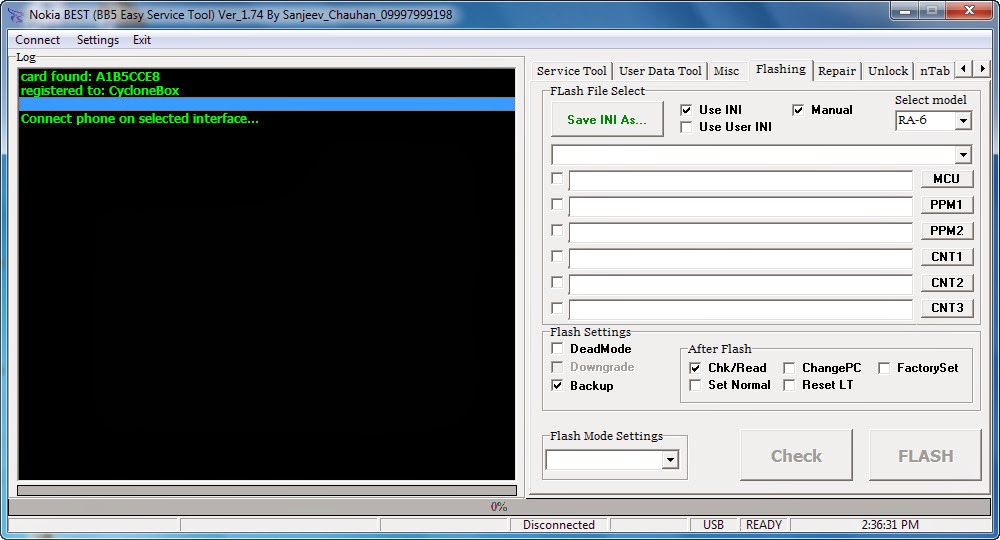The image size is (1000, 540).
Task: Select the Flashing tab
Action: pos(781,69)
